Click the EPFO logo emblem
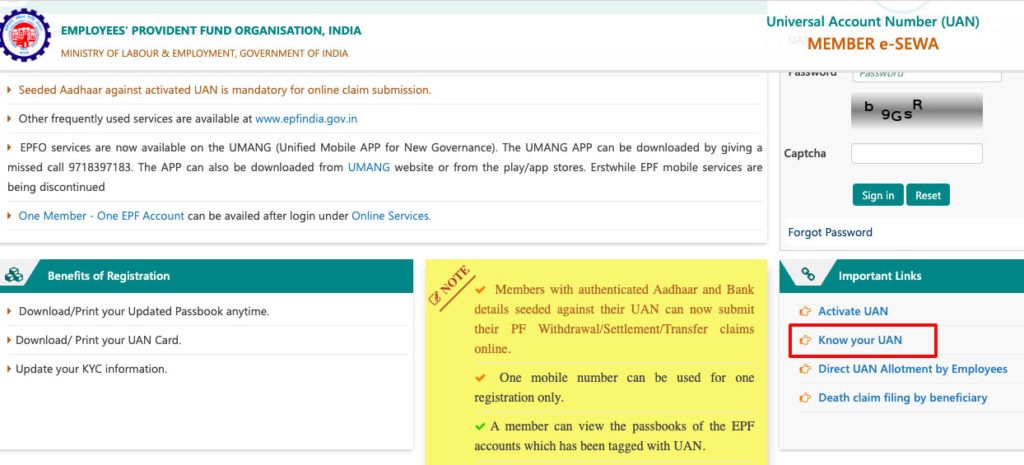1024x465 pixels. point(24,37)
